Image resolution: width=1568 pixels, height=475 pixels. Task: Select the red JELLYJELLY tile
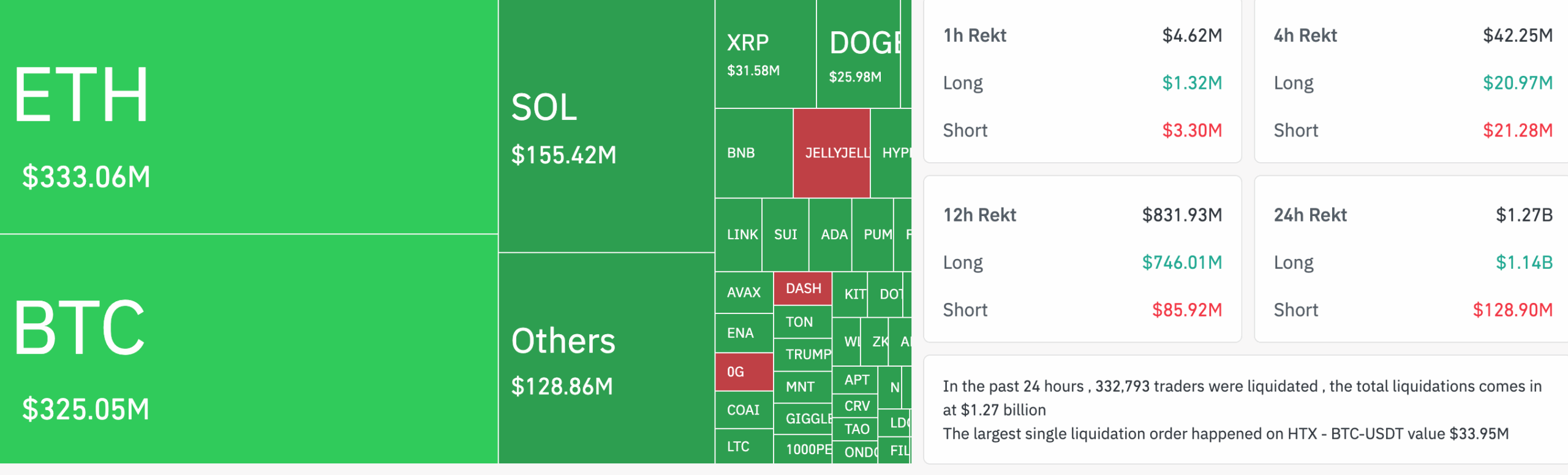pos(831,153)
